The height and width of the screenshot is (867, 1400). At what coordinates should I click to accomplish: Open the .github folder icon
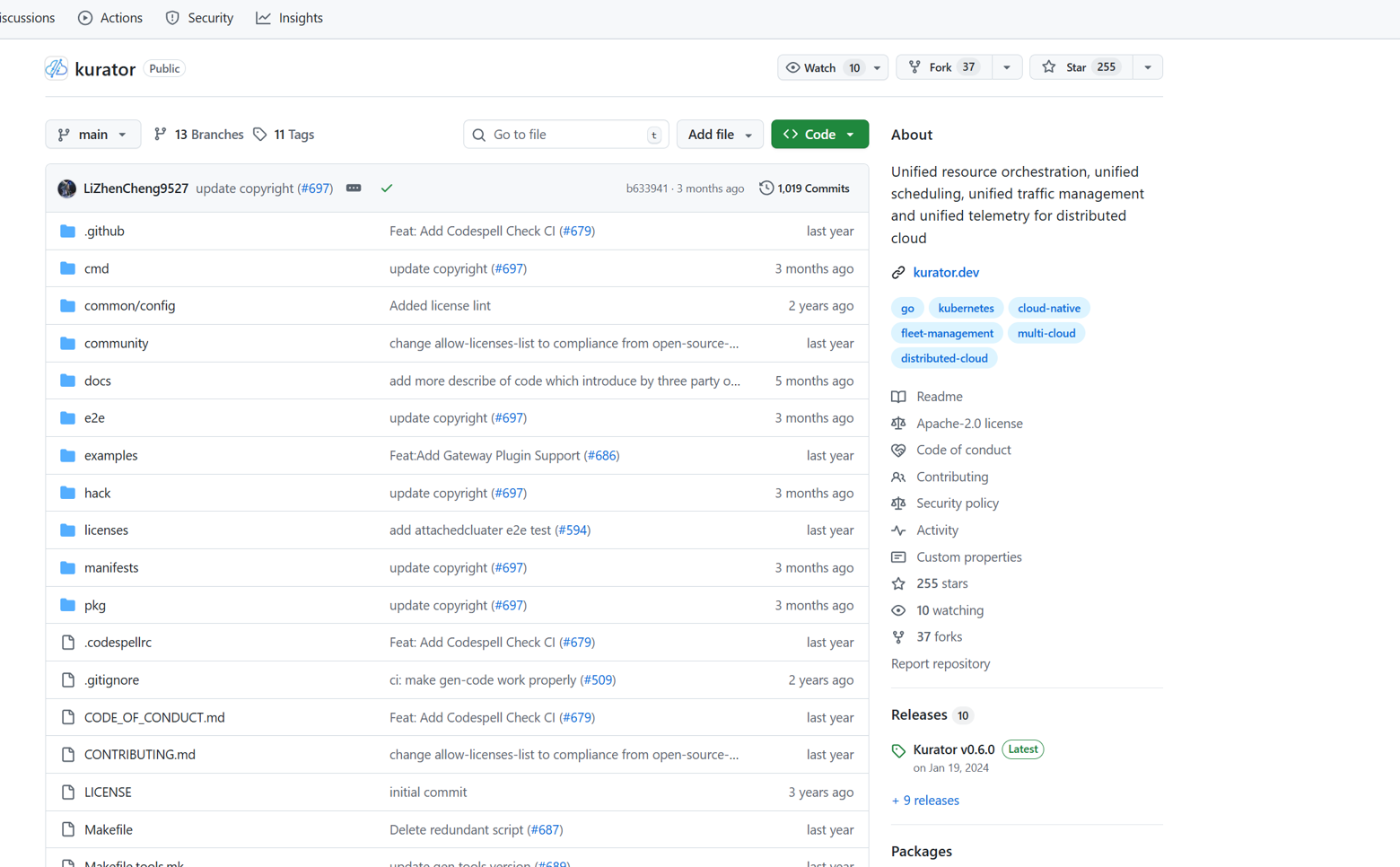(x=67, y=231)
